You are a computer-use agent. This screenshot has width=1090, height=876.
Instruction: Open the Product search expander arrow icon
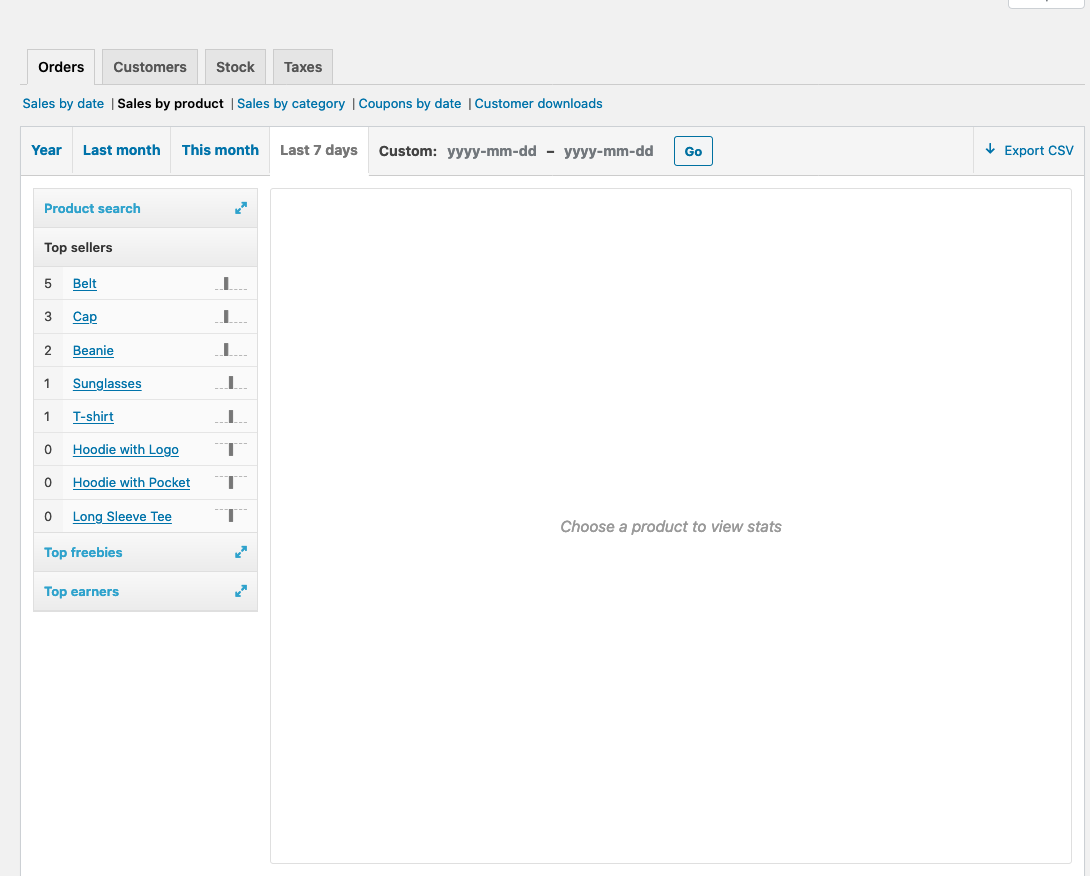click(x=240, y=208)
